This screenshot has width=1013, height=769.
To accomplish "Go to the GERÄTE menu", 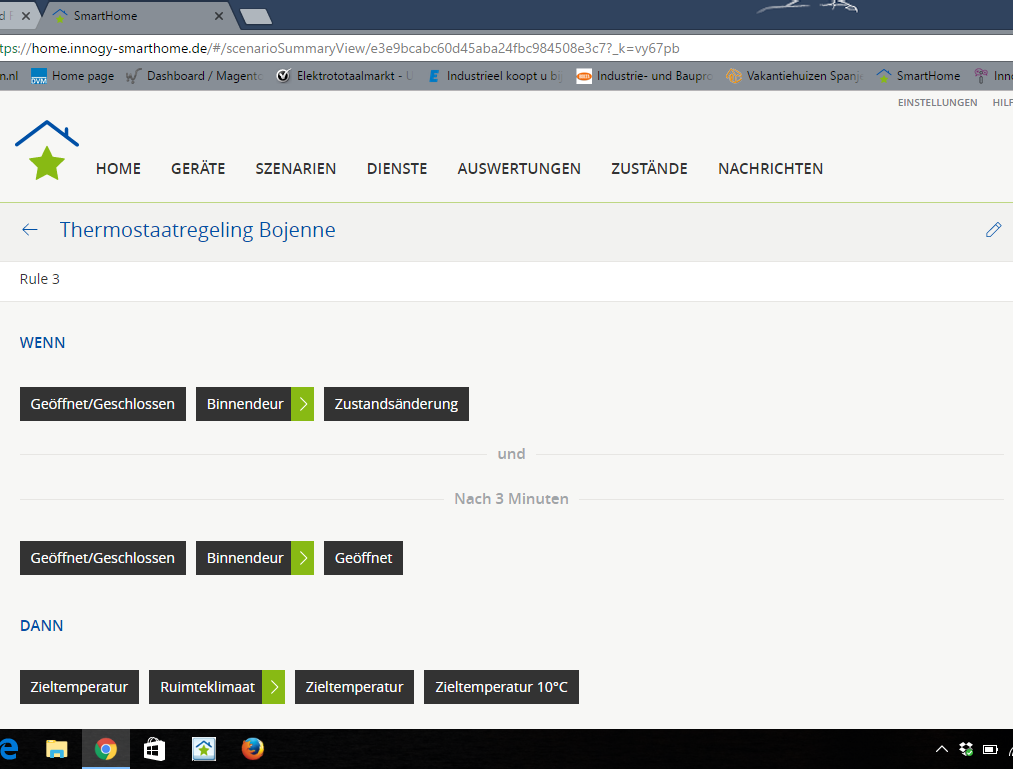I will (198, 169).
